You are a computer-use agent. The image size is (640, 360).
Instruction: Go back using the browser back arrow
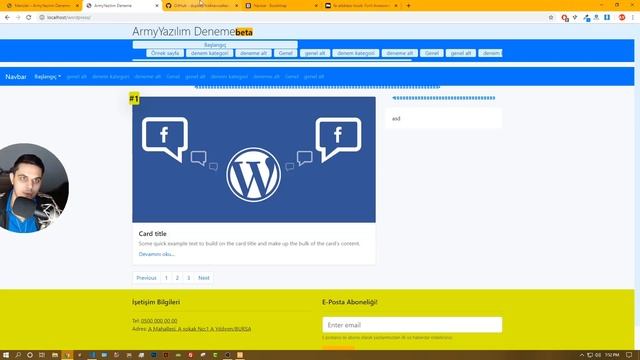[7, 18]
